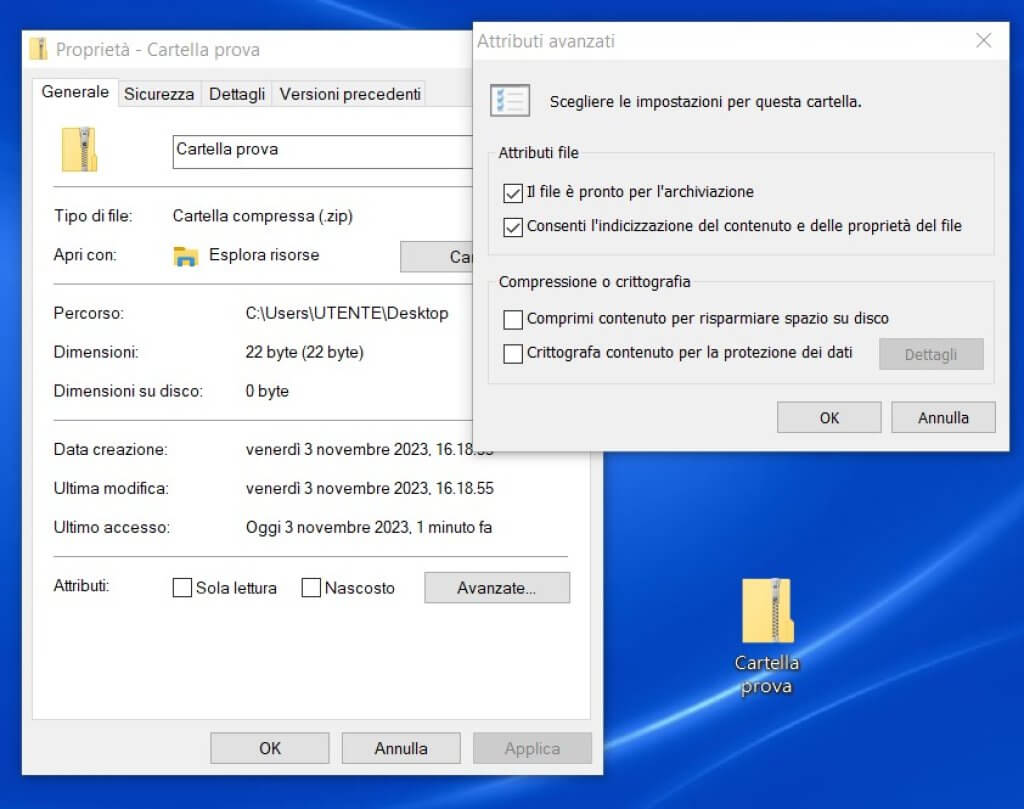Check the Nascosto attribute

pos(311,588)
